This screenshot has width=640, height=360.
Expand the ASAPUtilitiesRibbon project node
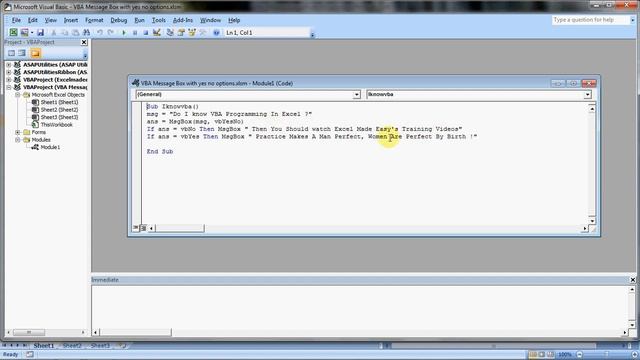(9, 72)
